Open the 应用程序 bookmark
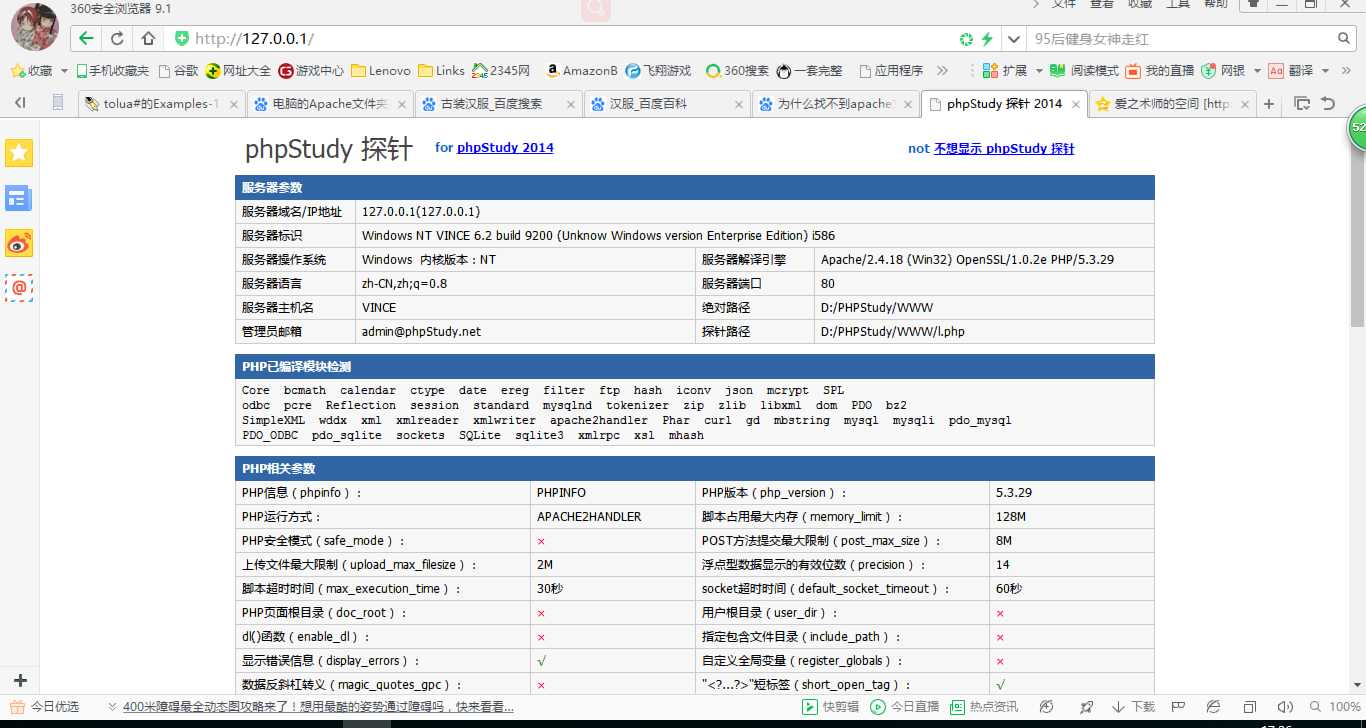 (891, 71)
